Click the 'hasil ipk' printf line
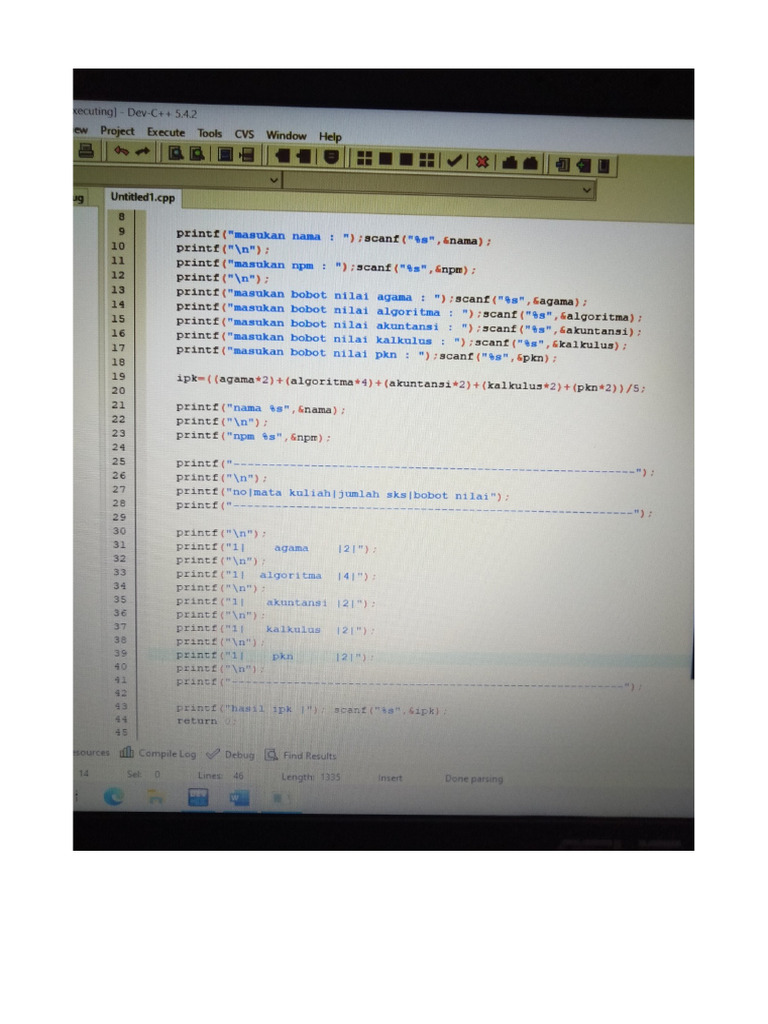 (x=312, y=709)
